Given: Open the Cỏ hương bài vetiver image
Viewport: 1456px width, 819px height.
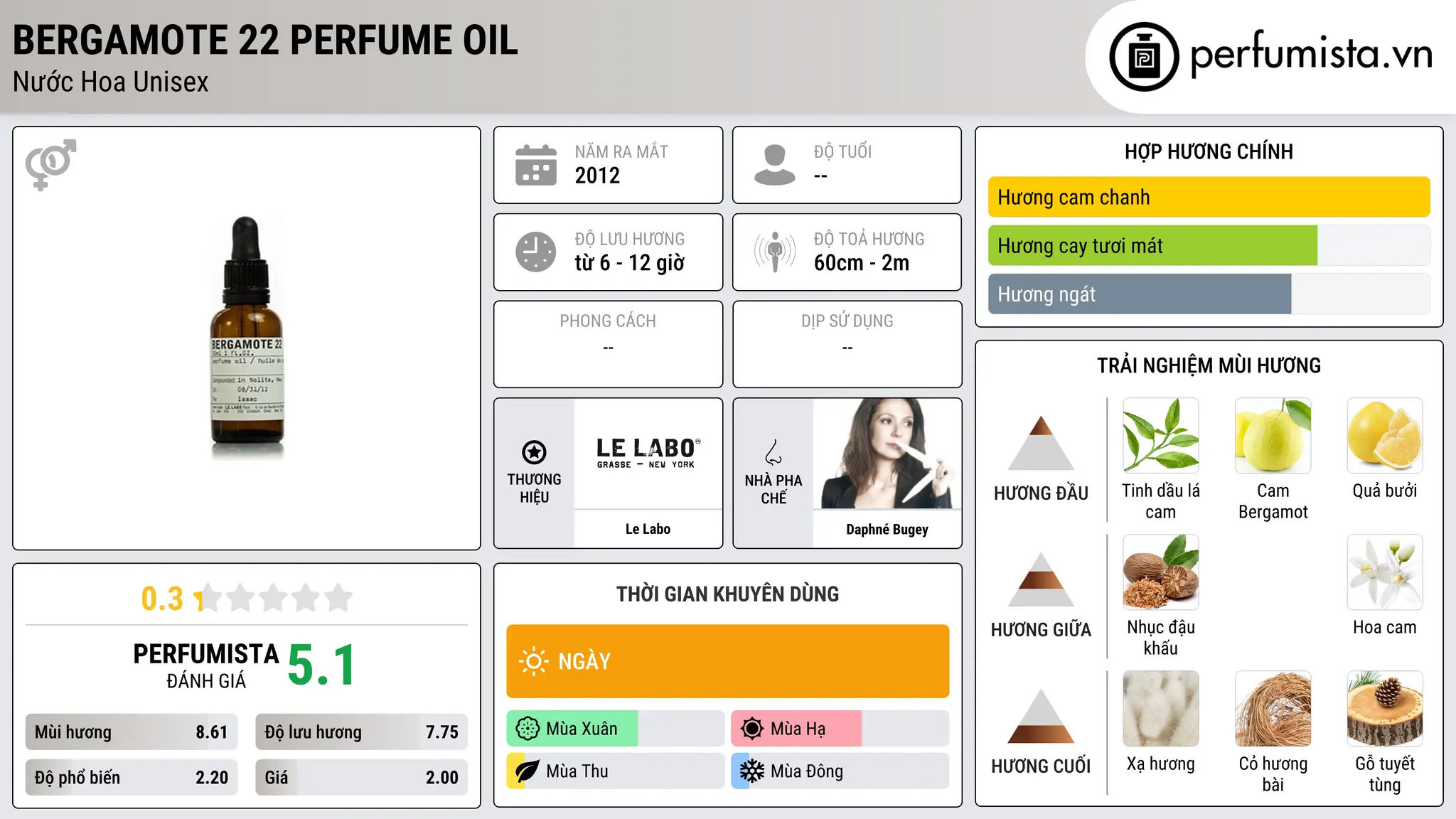Looking at the screenshot, I should pos(1273,708).
